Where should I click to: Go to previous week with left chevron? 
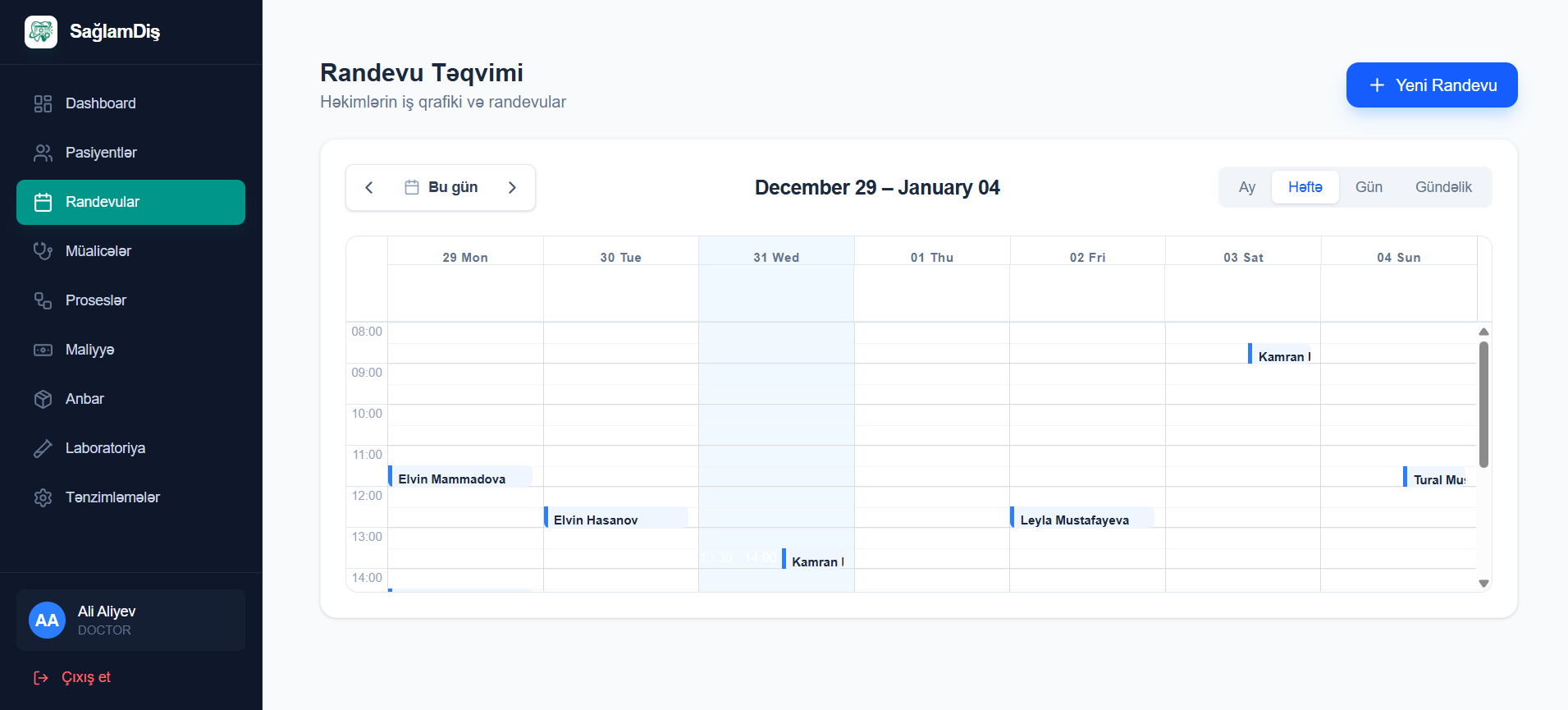[369, 188]
